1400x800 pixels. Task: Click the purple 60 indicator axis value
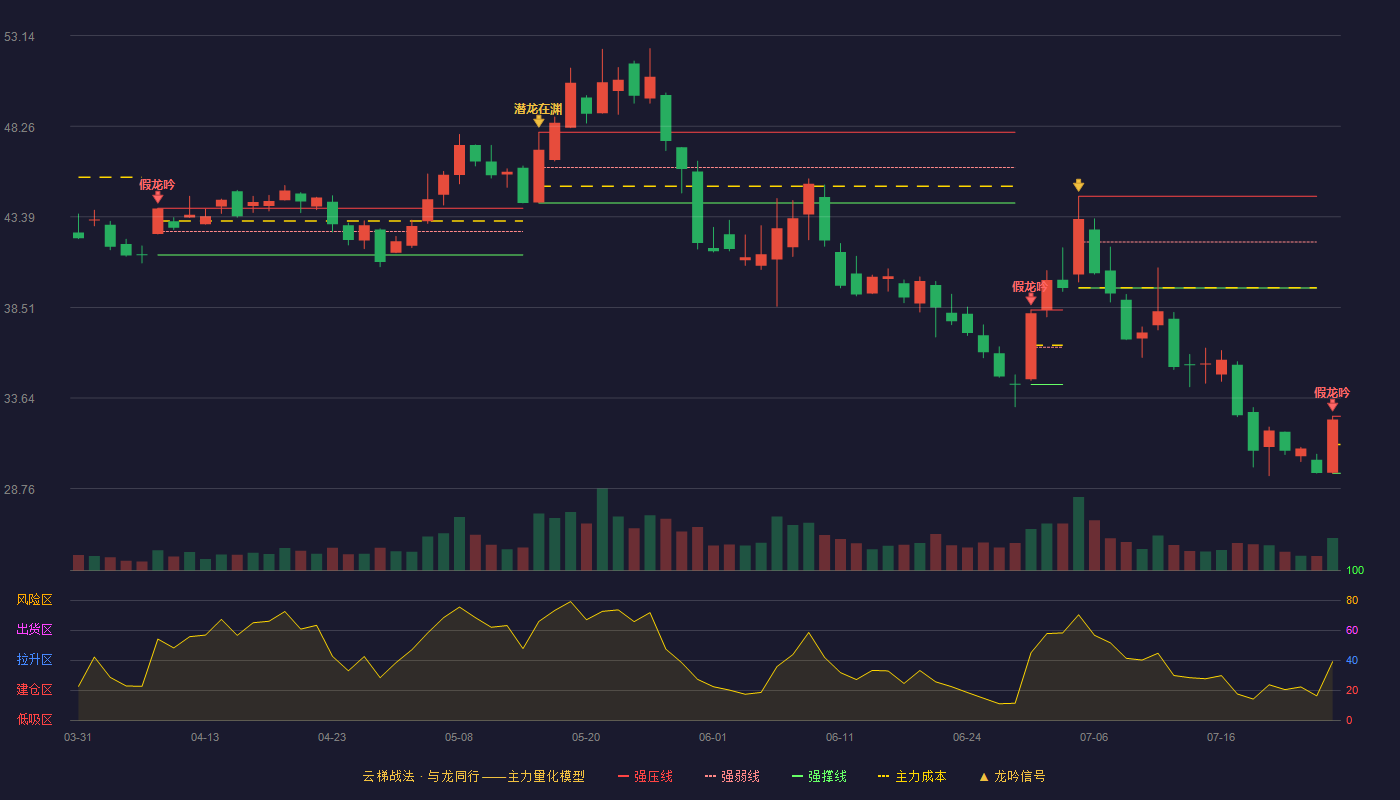tap(1352, 630)
